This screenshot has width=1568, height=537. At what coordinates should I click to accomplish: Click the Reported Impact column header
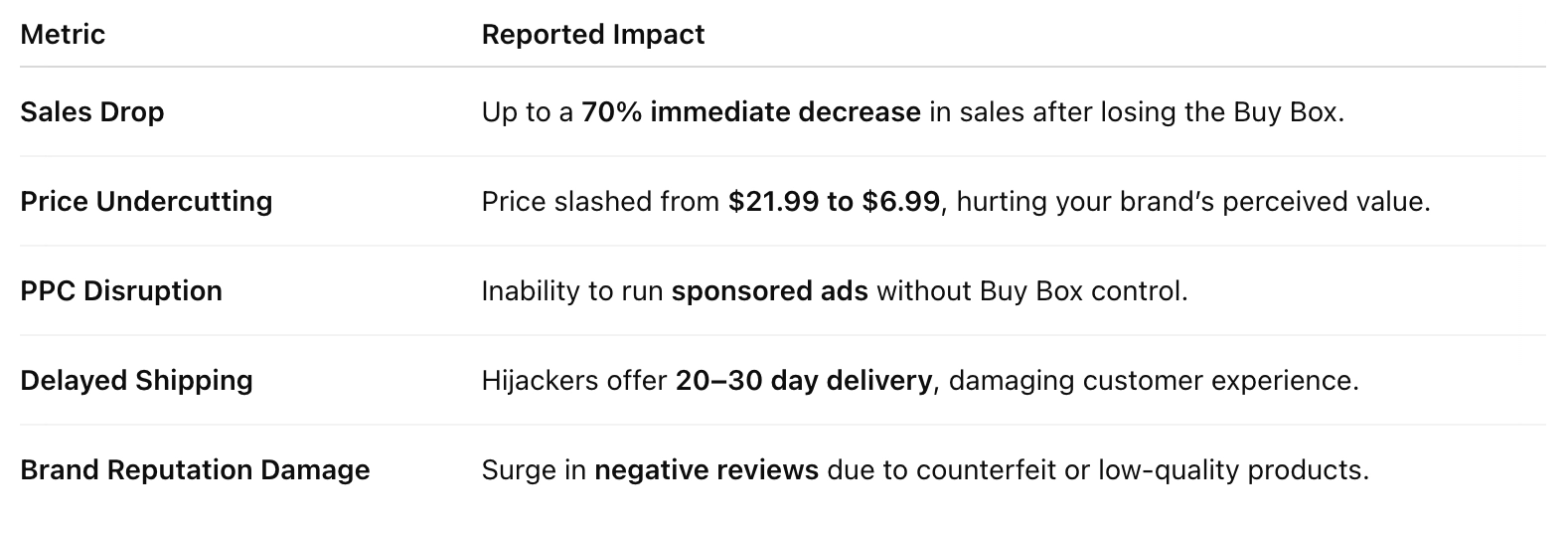pyautogui.click(x=592, y=35)
